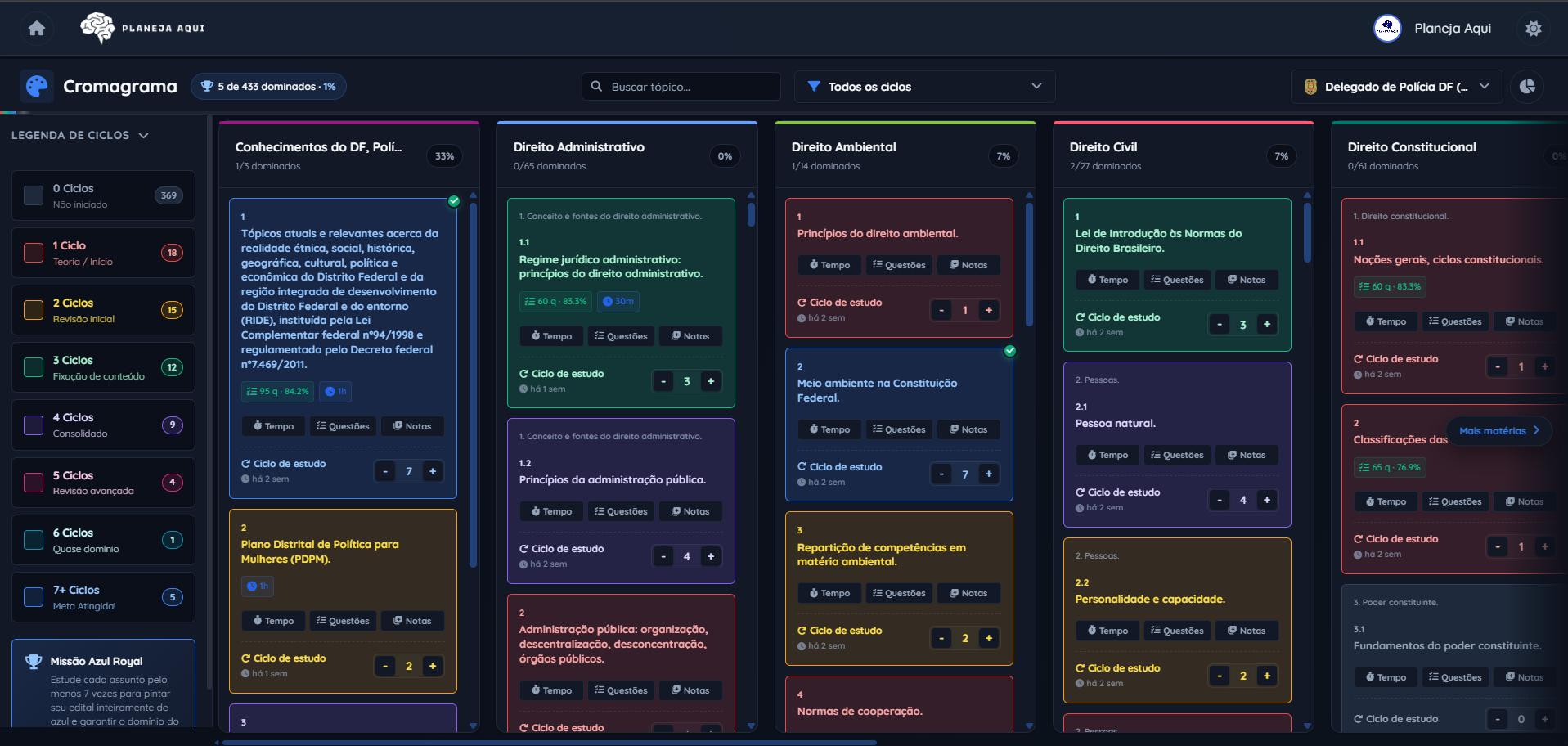Increase cycles for Pessoa natural card
Viewport: 1568px width, 746px height.
pyautogui.click(x=1267, y=500)
